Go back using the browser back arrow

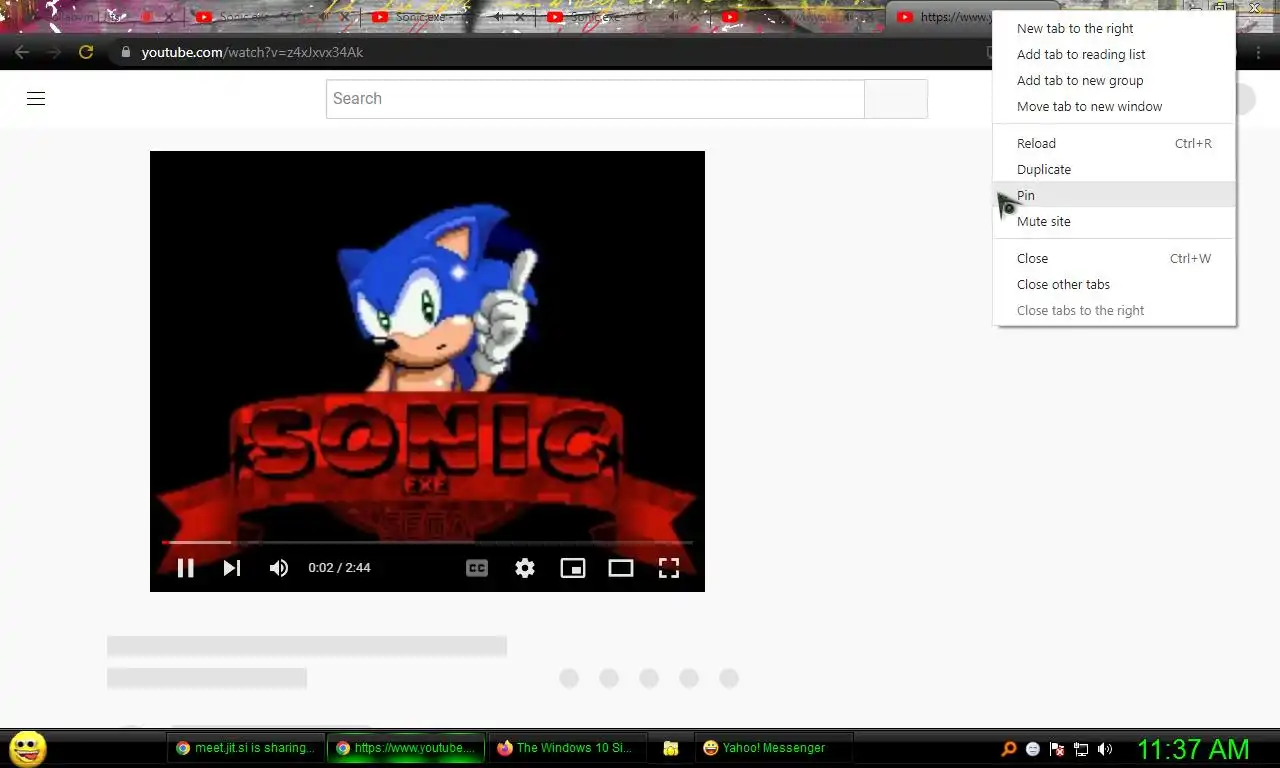coord(22,52)
